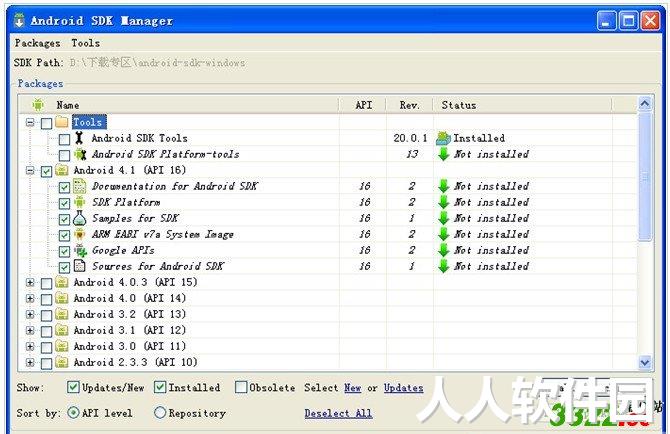Click the Samples for SDK flask icon
This screenshot has height=434, width=670.
pos(79,218)
